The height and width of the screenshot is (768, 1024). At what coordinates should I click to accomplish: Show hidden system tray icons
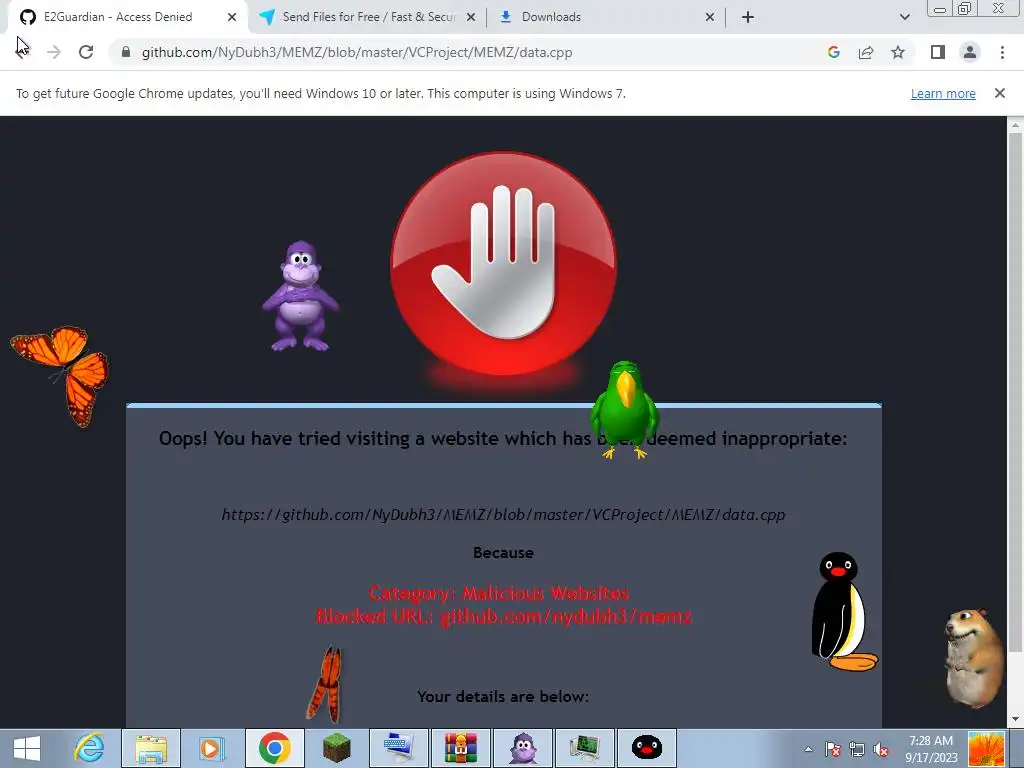808,749
